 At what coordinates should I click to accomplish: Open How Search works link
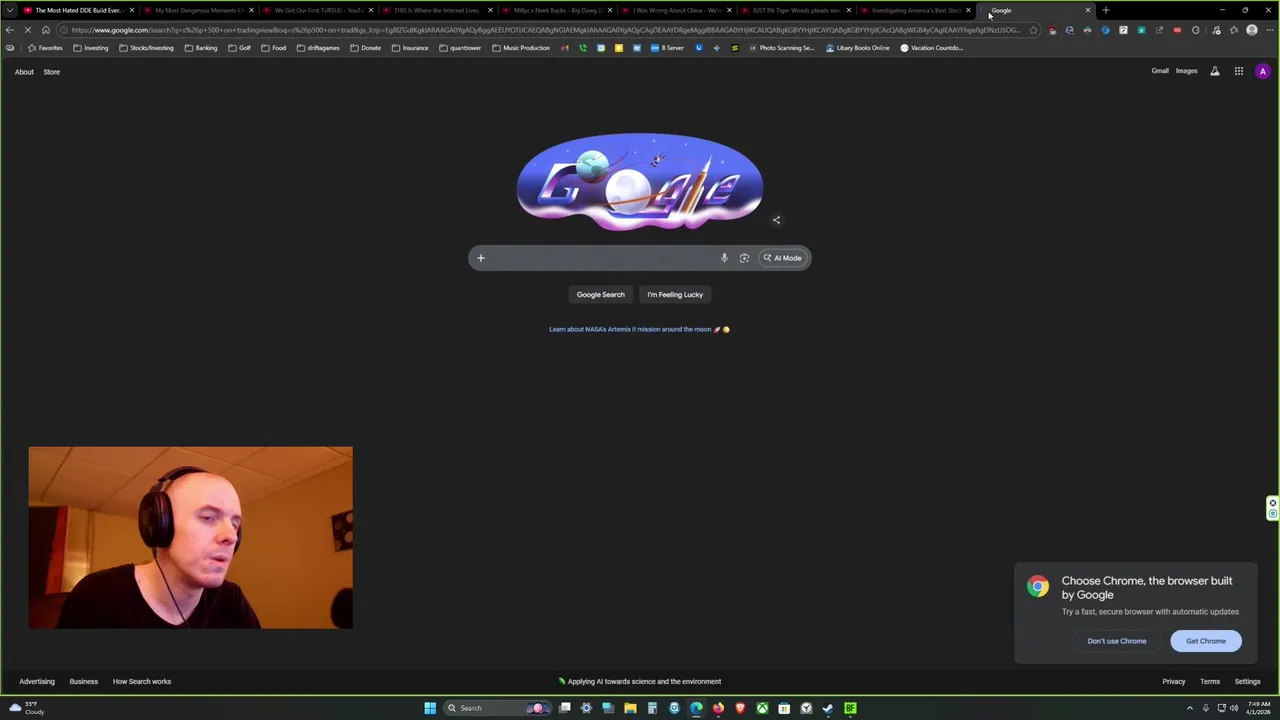click(x=142, y=682)
